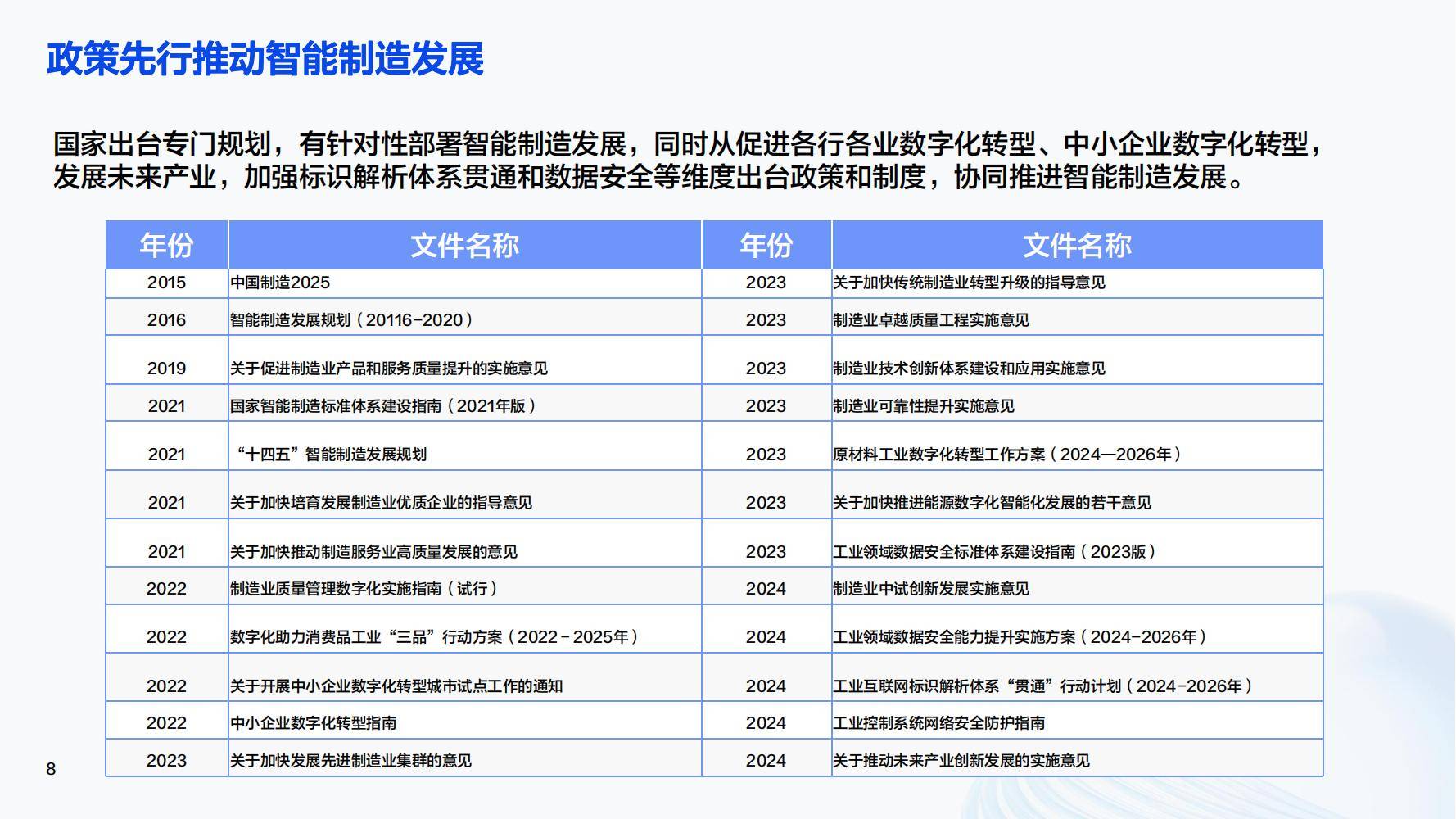Select 原材料工业数字化转型工作方案（2024—2026年）
1456x819 pixels.
coord(1077,446)
